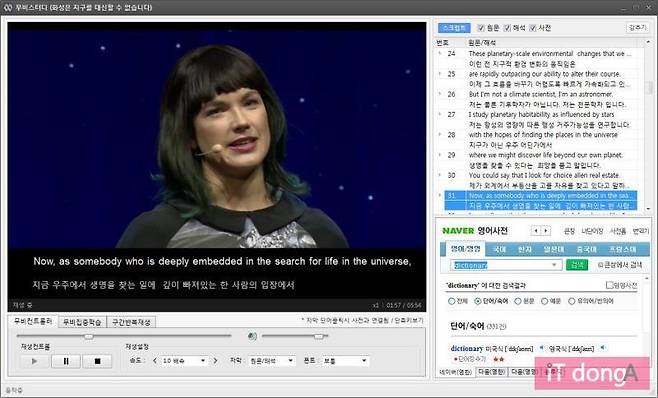The height and width of the screenshot is (398, 658).
Task: Switch to the first 다음 dictionary bottom tab
Action: point(491,372)
